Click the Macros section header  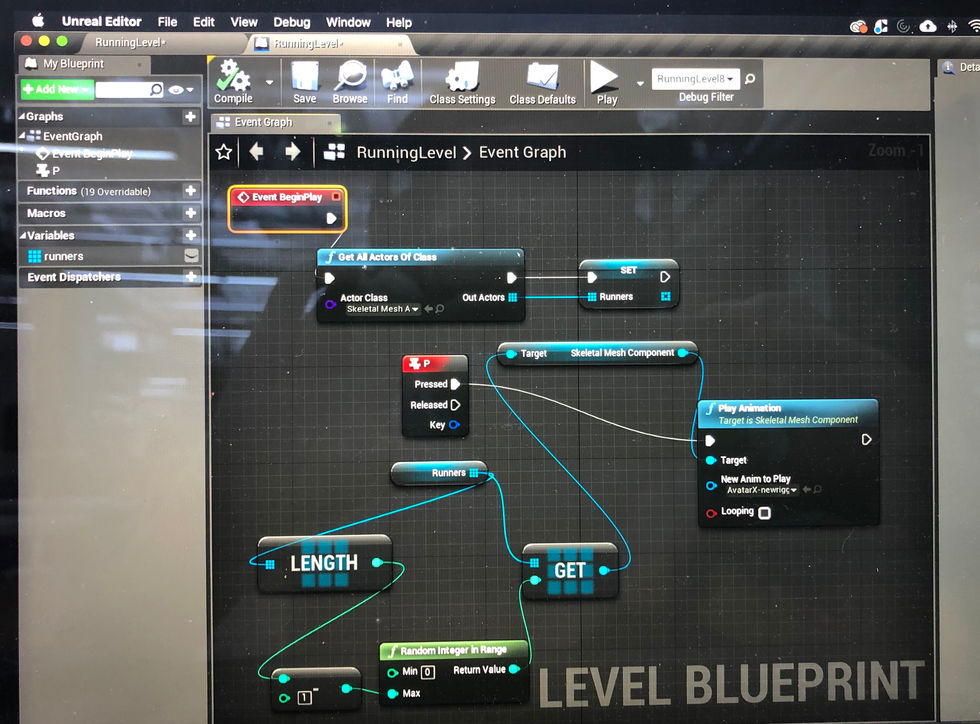109,213
